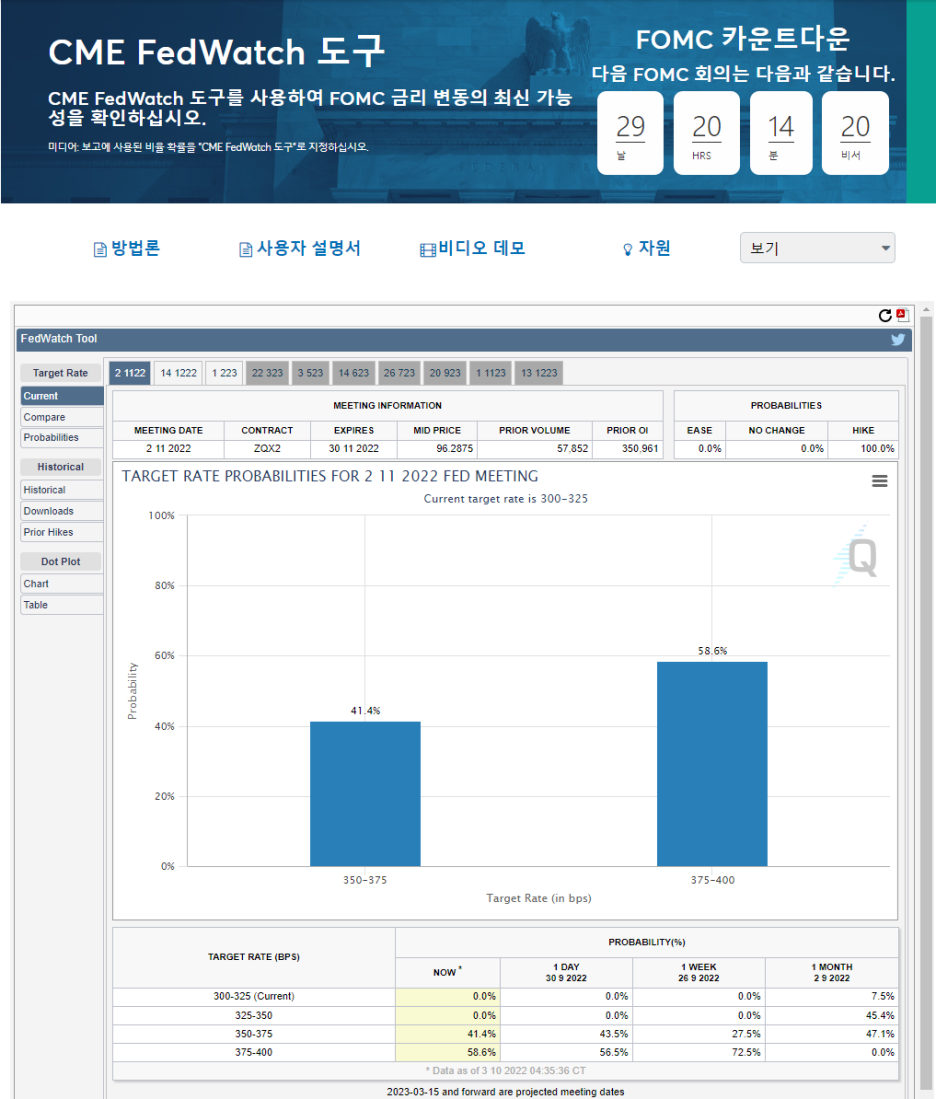Select the 1 1123 meeting tab

tap(491, 373)
